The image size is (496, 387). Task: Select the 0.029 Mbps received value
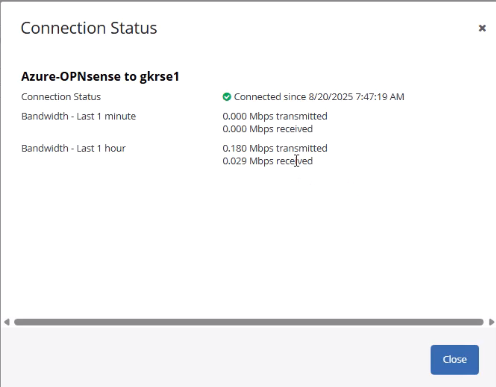(x=268, y=161)
